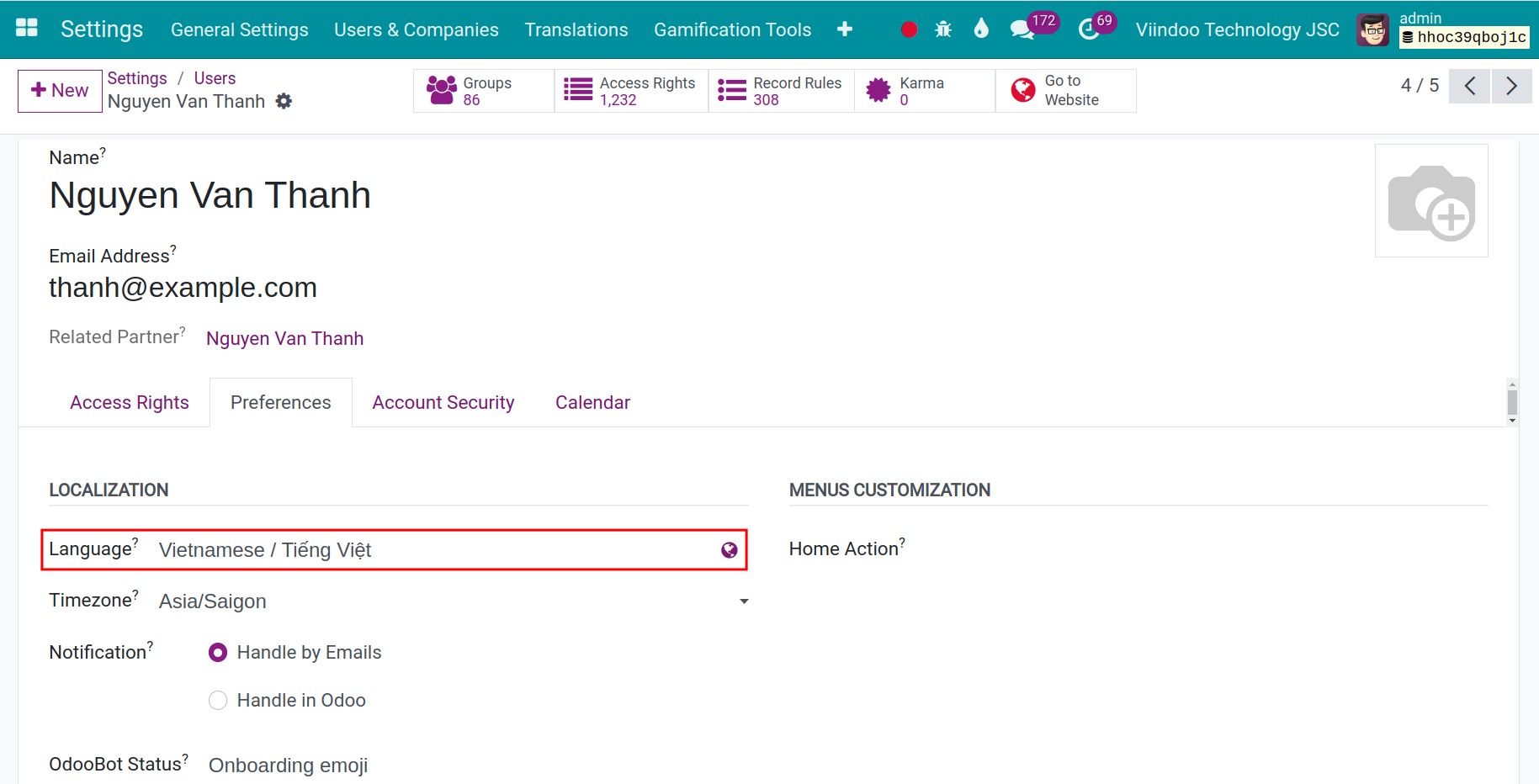Click the admin user avatar
This screenshot has width=1539, height=784.
click(1373, 30)
